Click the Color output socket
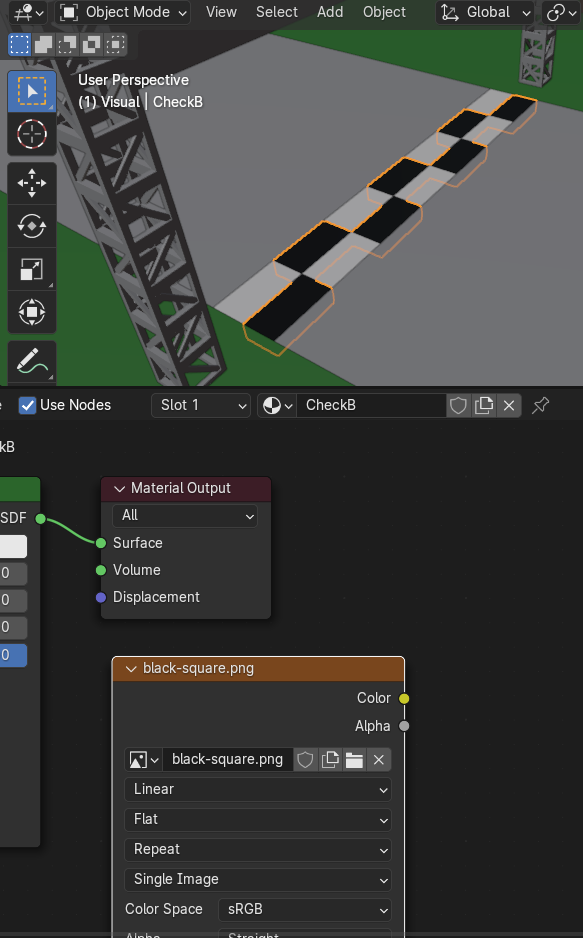 [x=404, y=699]
